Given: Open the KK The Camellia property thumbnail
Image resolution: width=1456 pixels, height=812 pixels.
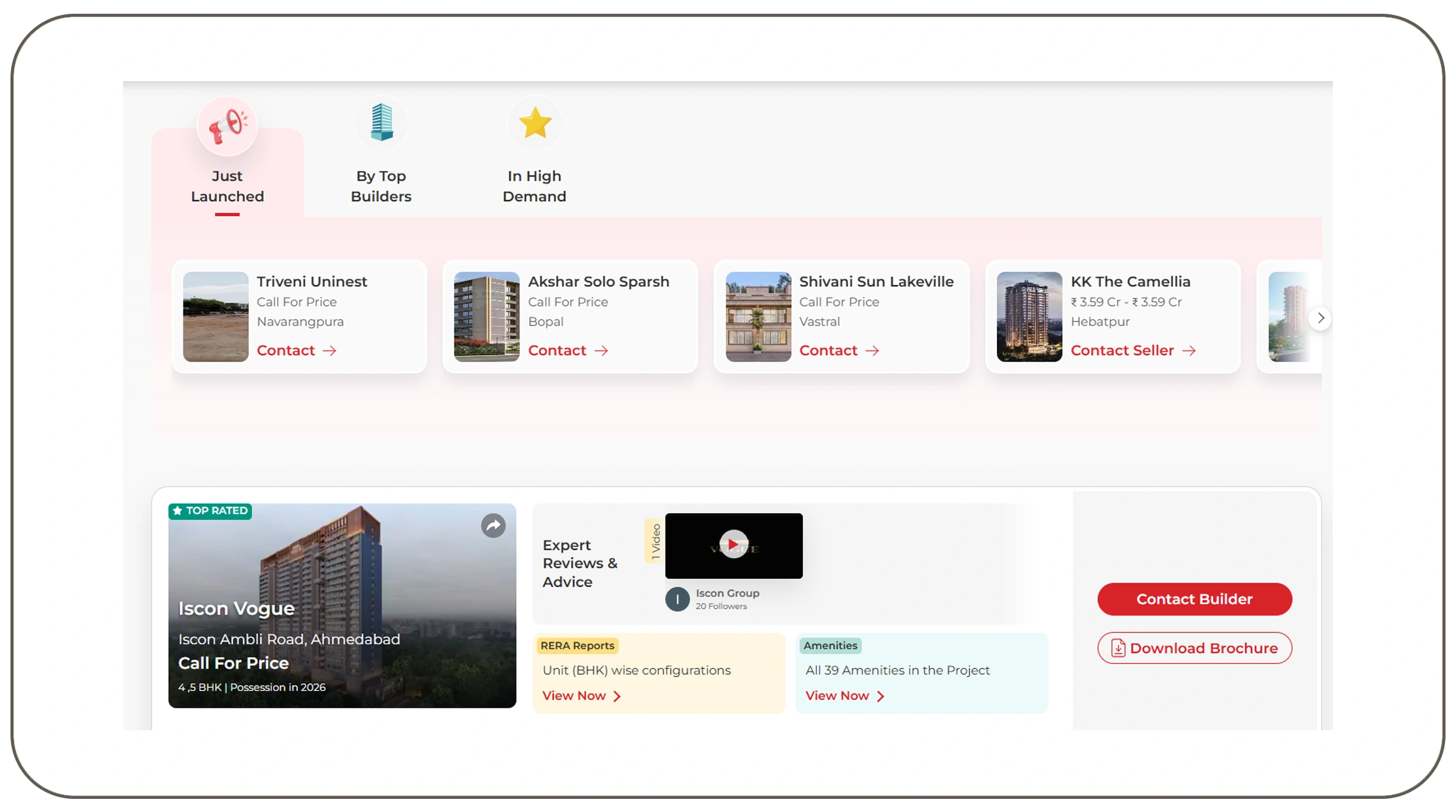Looking at the screenshot, I should (x=1030, y=317).
